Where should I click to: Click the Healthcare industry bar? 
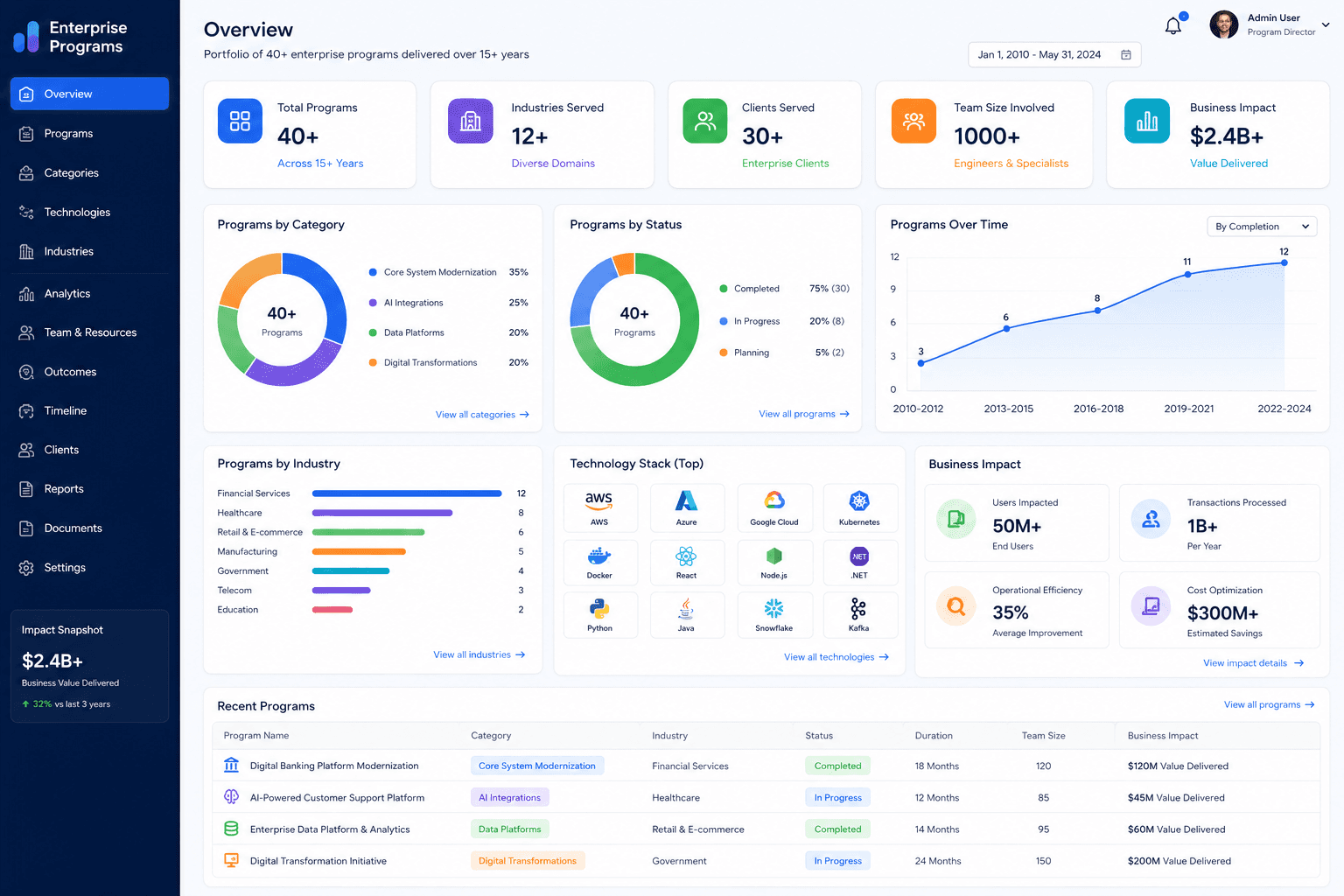click(x=382, y=513)
